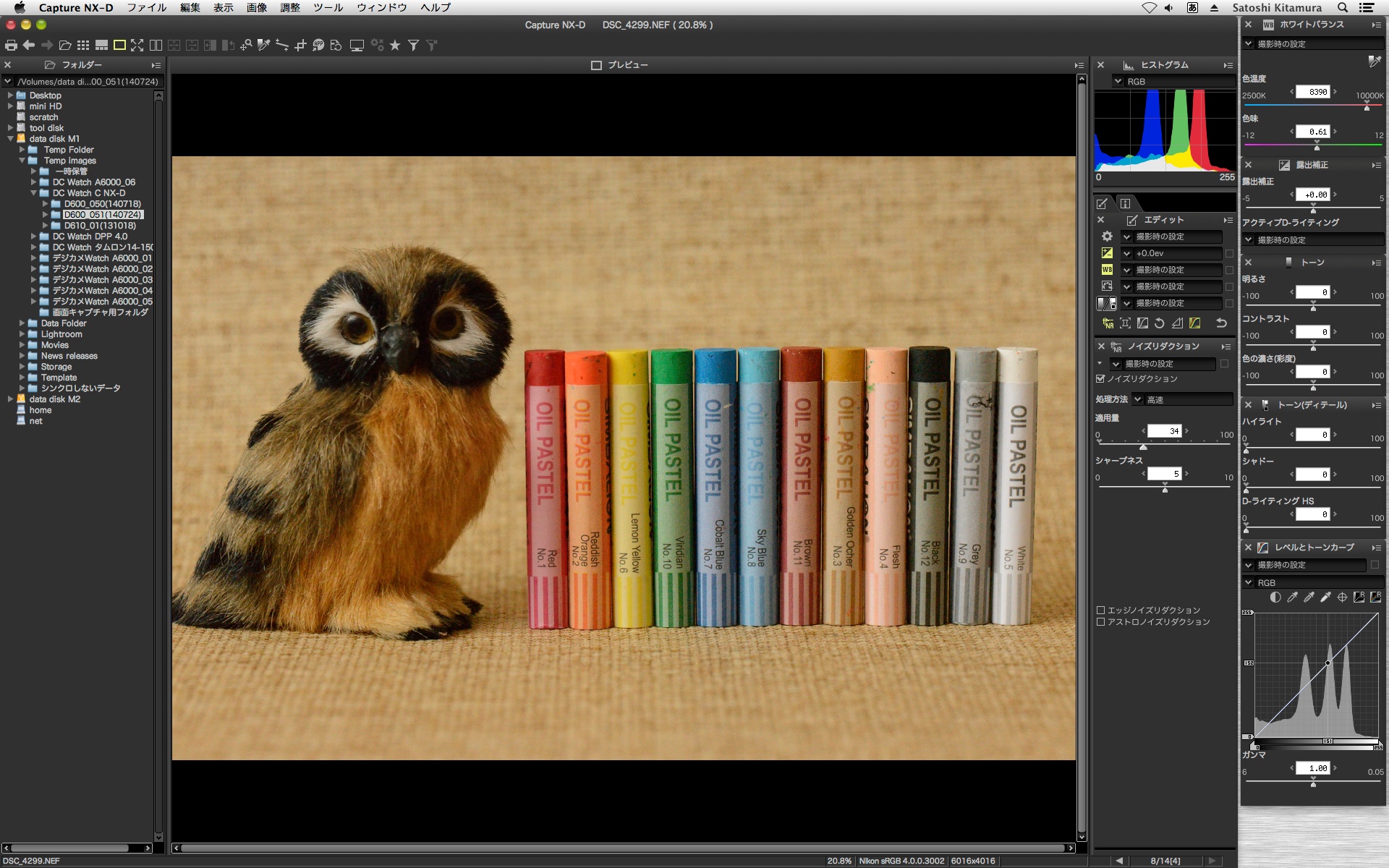Image resolution: width=1389 pixels, height=868 pixels.
Task: Open the noise reduction NR icon
Action: point(1108,323)
